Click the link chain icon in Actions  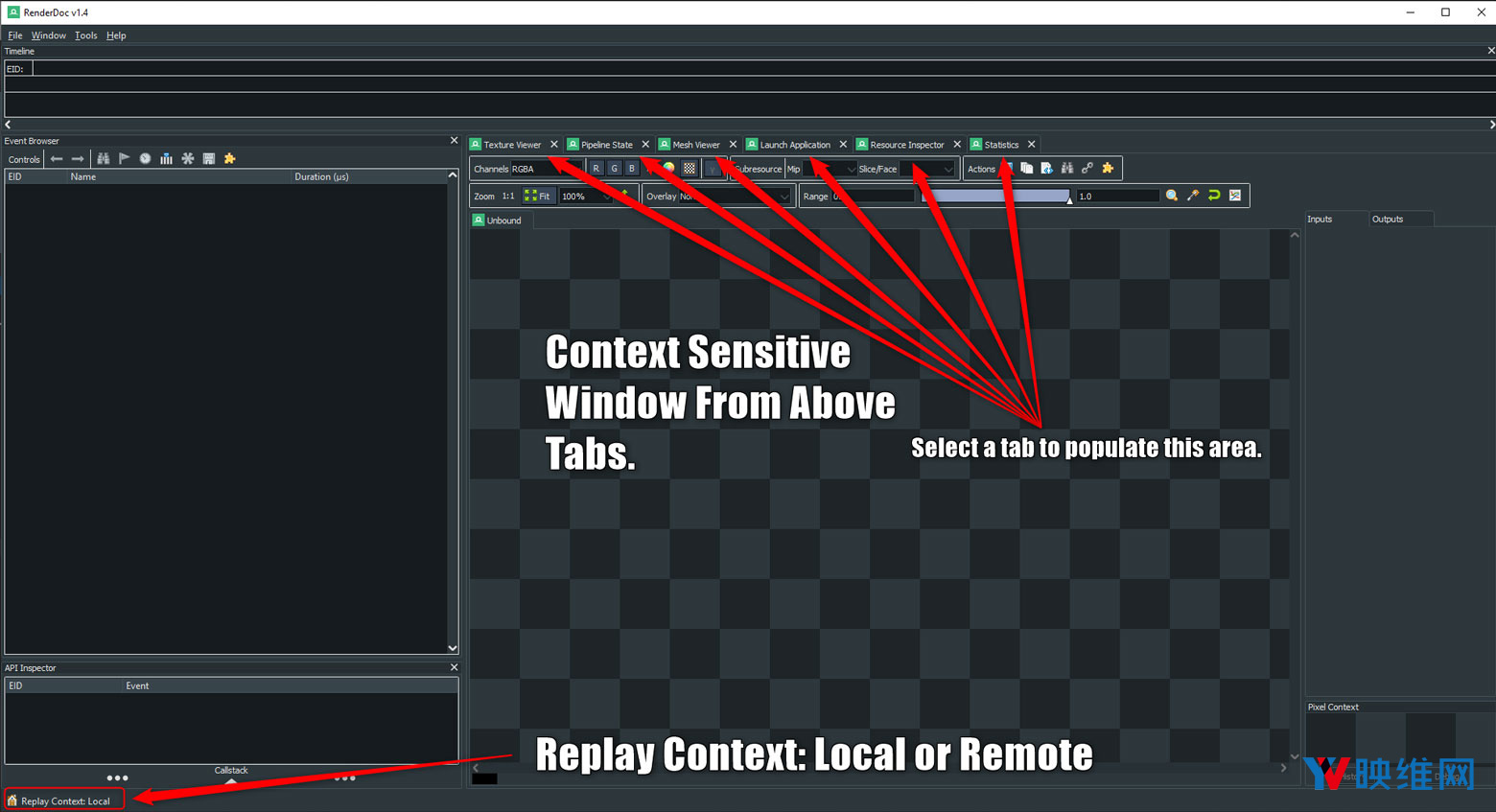(1087, 169)
